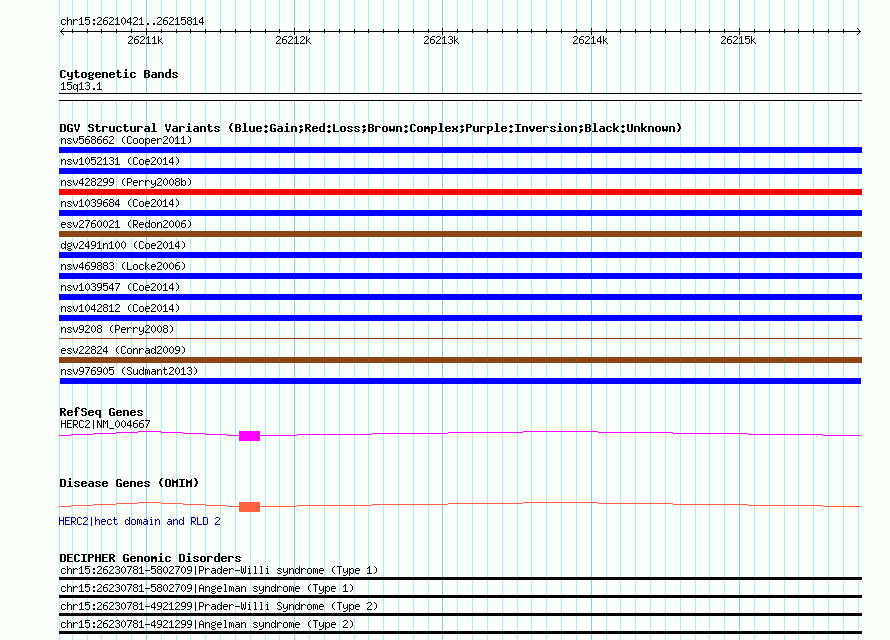This screenshot has width=890, height=640.
Task: Select the nsv976905 (Sudmant2013) blue bar
Action: pyautogui.click(x=460, y=381)
